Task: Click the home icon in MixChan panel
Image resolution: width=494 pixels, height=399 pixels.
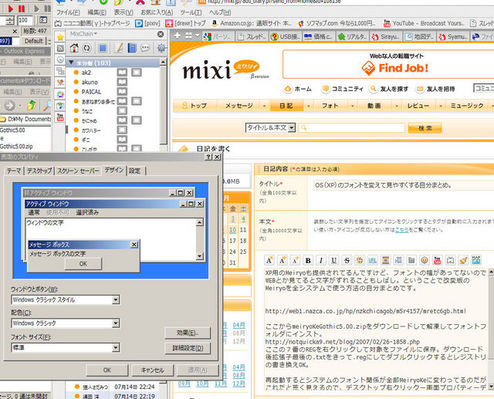Action: click(x=74, y=48)
